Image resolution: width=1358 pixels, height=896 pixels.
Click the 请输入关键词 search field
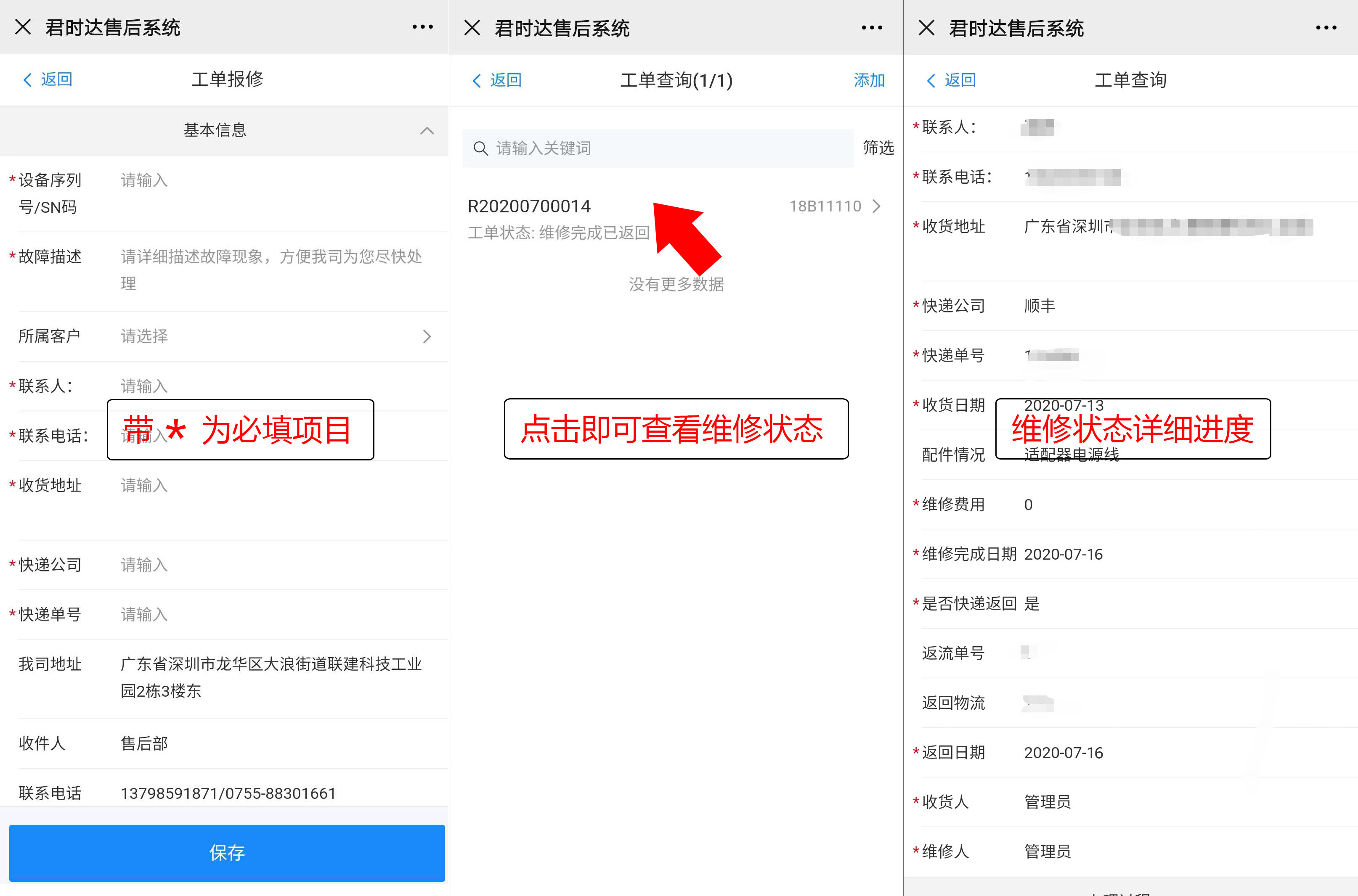658,148
